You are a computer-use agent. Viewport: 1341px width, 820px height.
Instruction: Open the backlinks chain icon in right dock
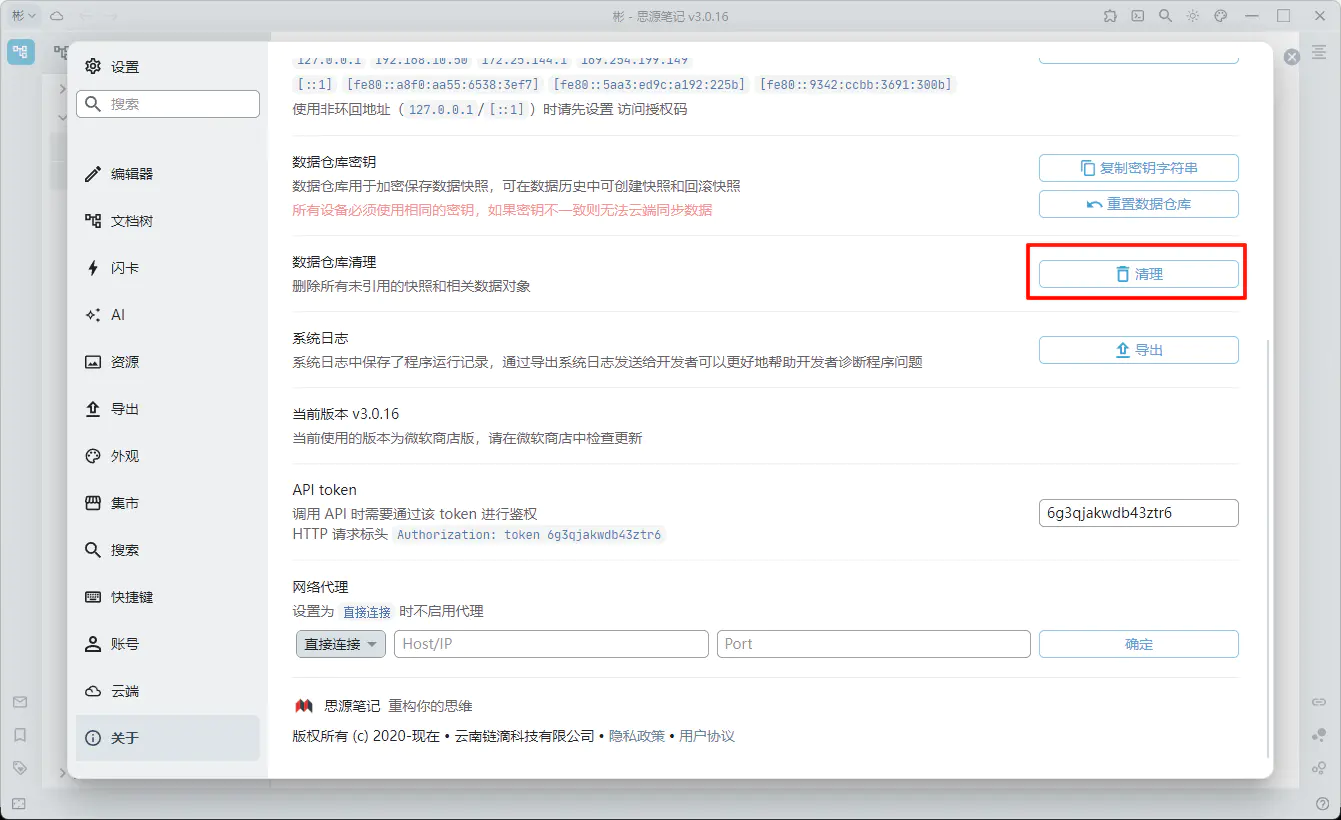pyautogui.click(x=1320, y=702)
